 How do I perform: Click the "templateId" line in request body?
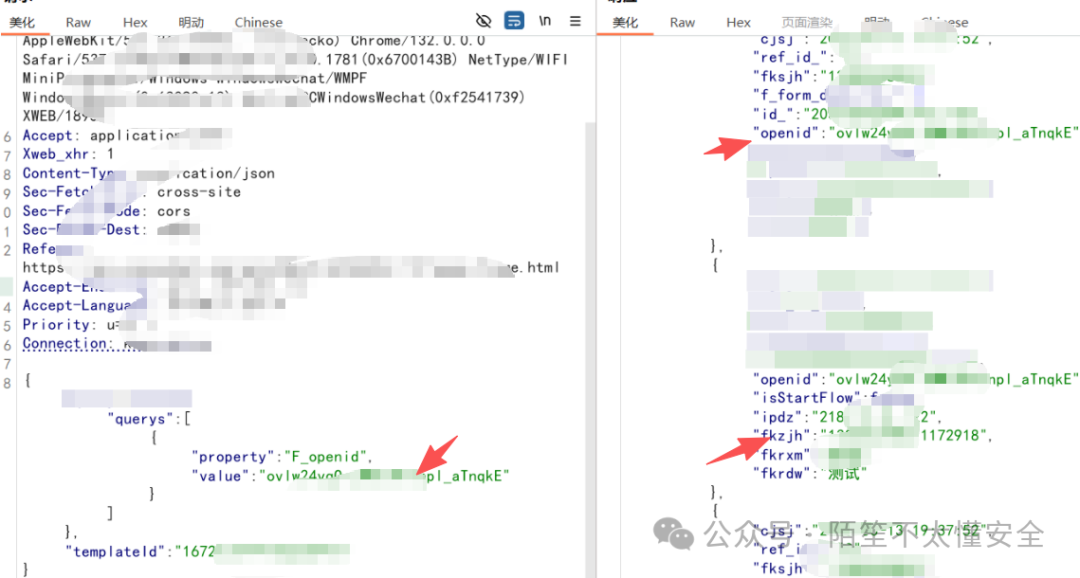[x=207, y=551]
